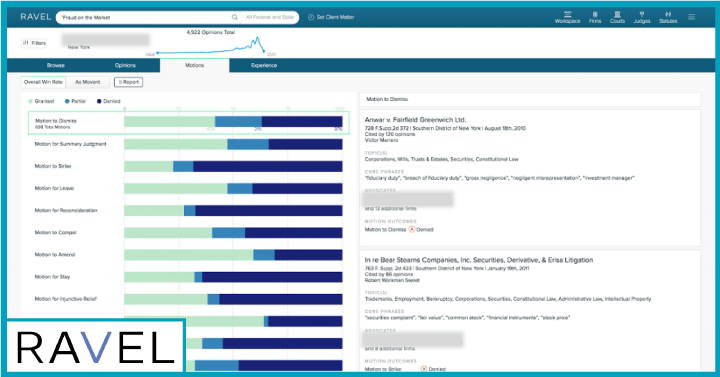720x377 pixels.
Task: Switch to the Experience tab
Action: [264, 66]
